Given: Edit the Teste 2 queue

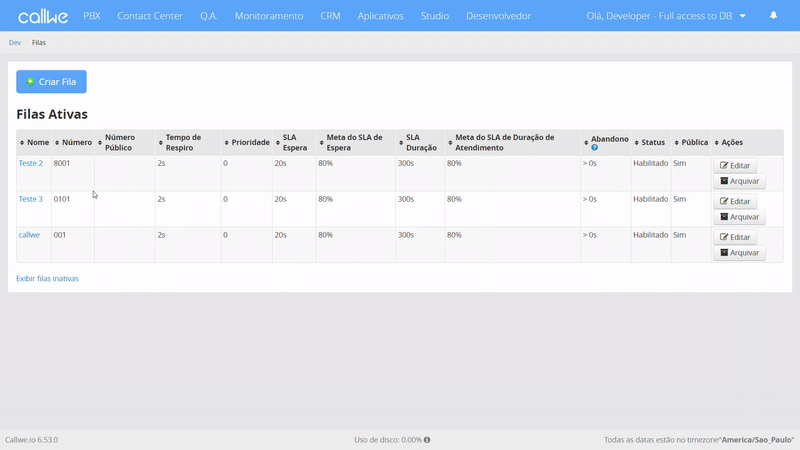Looking at the screenshot, I should pos(735,165).
